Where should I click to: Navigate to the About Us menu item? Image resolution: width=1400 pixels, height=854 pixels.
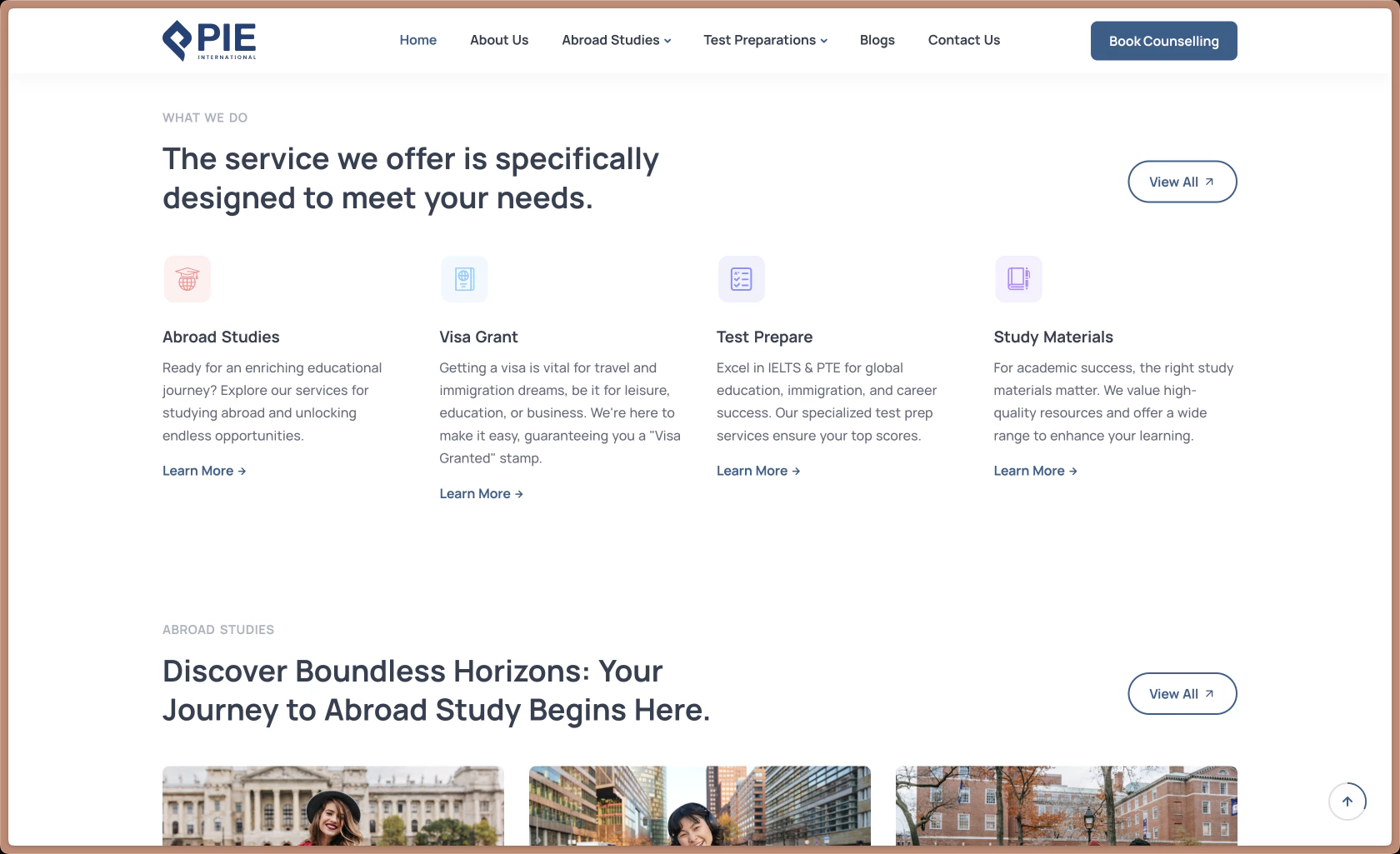pyautogui.click(x=498, y=40)
